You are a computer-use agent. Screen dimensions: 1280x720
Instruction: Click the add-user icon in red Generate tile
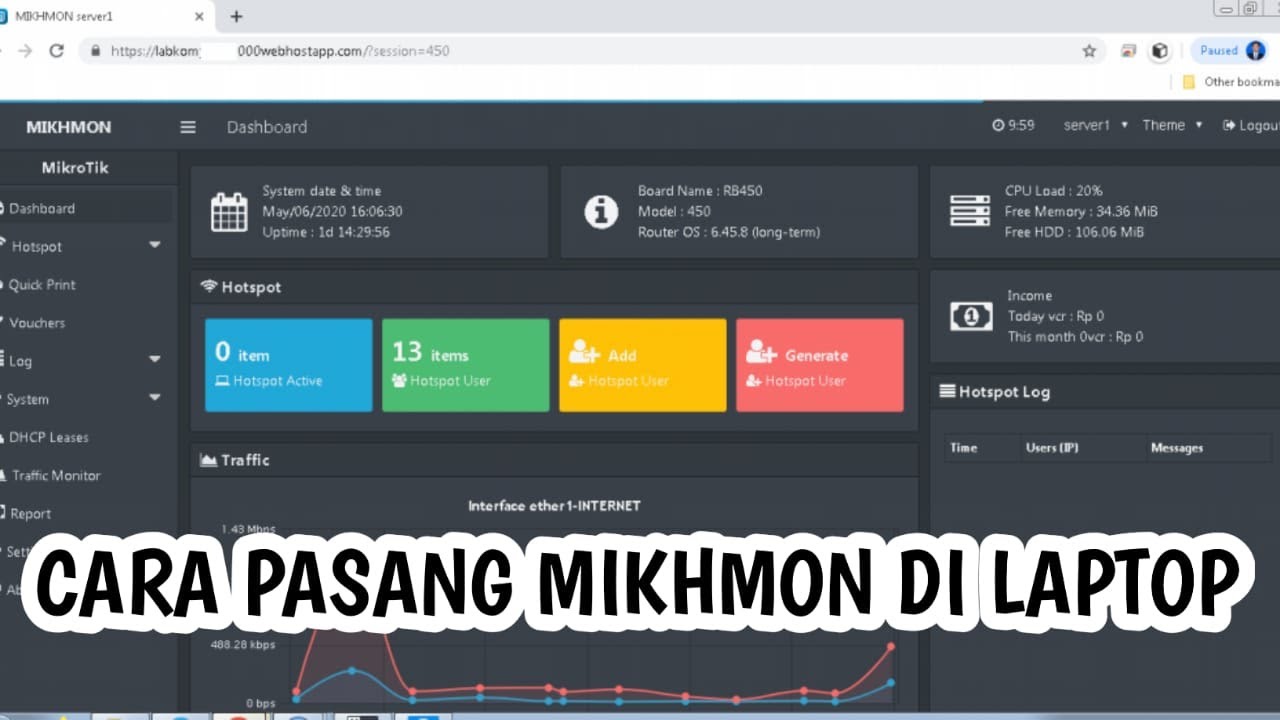(x=761, y=352)
